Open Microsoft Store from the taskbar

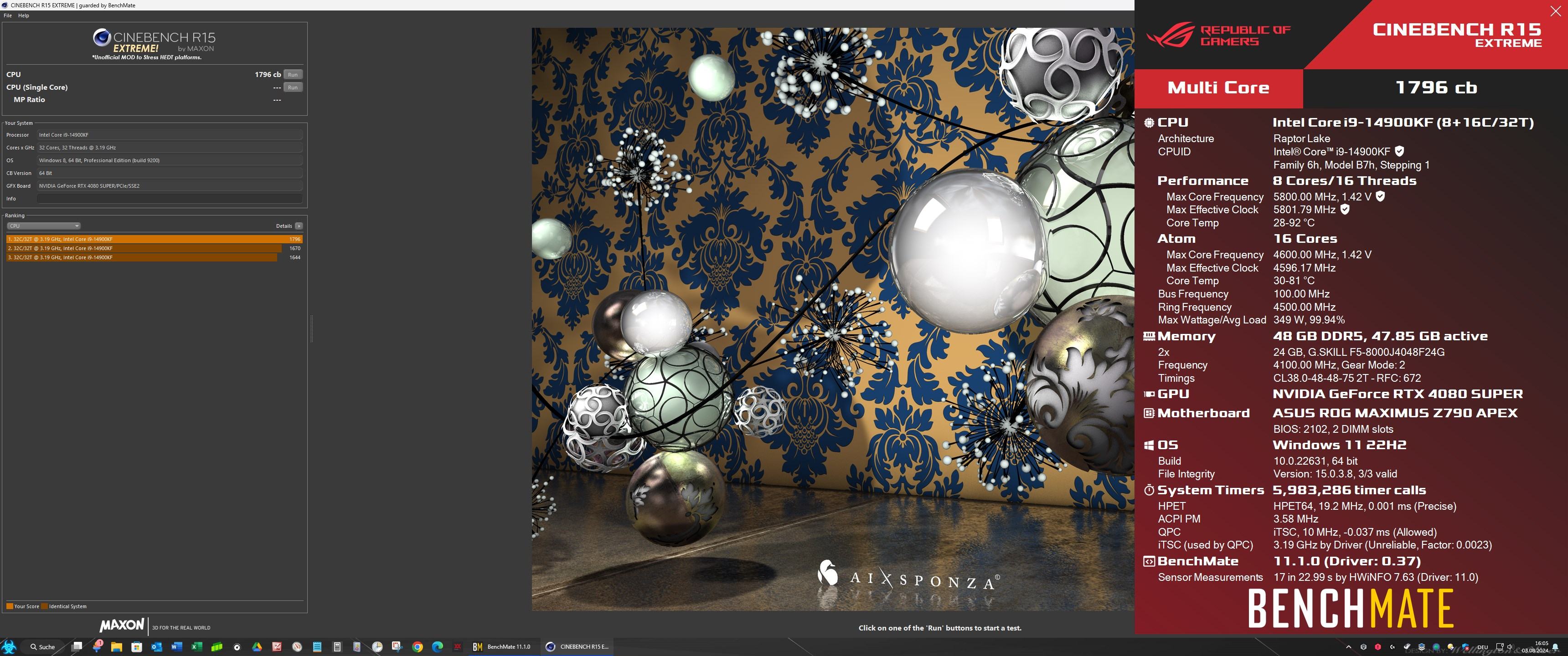[x=136, y=647]
